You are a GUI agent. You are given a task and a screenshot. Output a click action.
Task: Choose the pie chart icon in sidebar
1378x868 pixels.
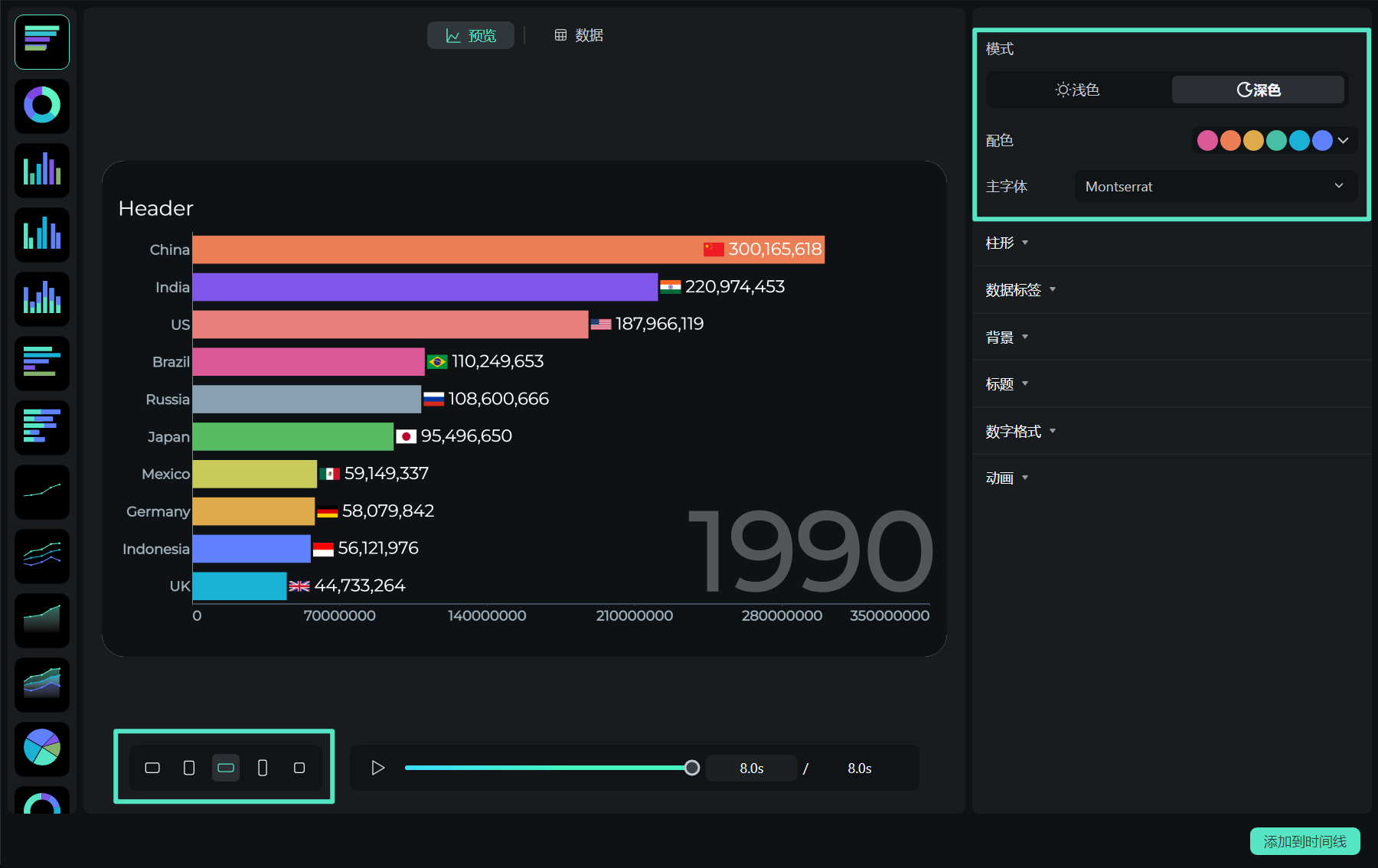pyautogui.click(x=42, y=748)
